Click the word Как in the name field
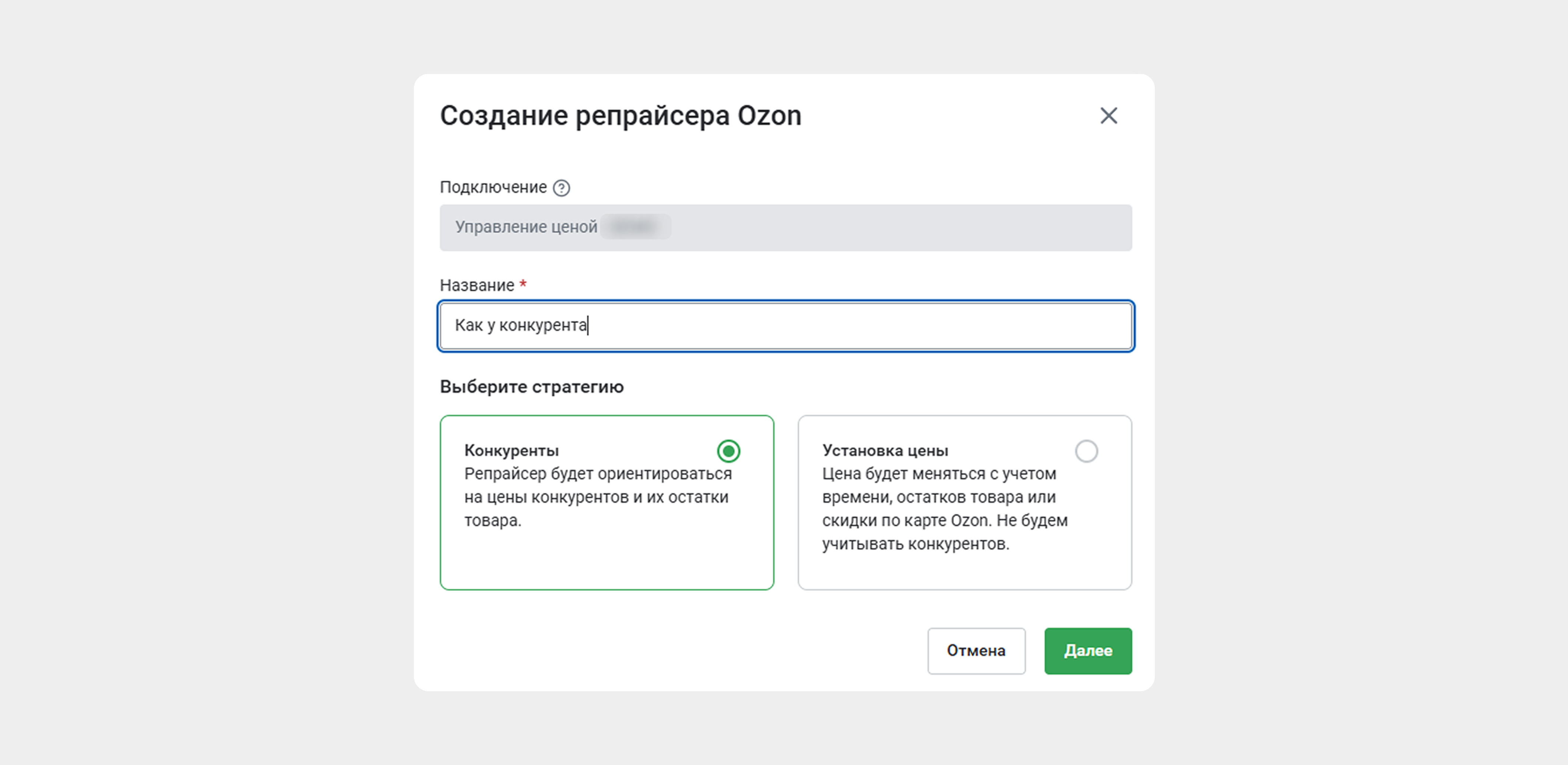This screenshot has width=1568, height=765. [469, 326]
